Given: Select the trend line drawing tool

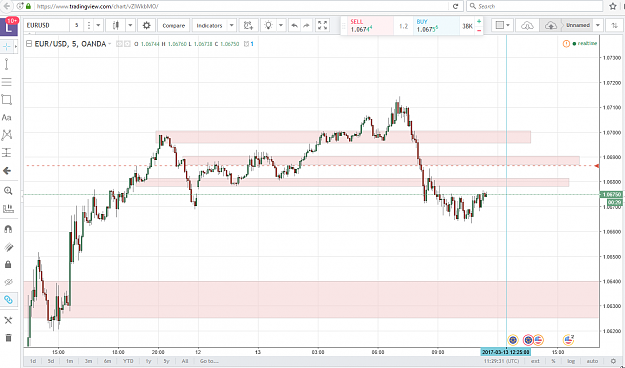Looking at the screenshot, I should (x=7, y=64).
